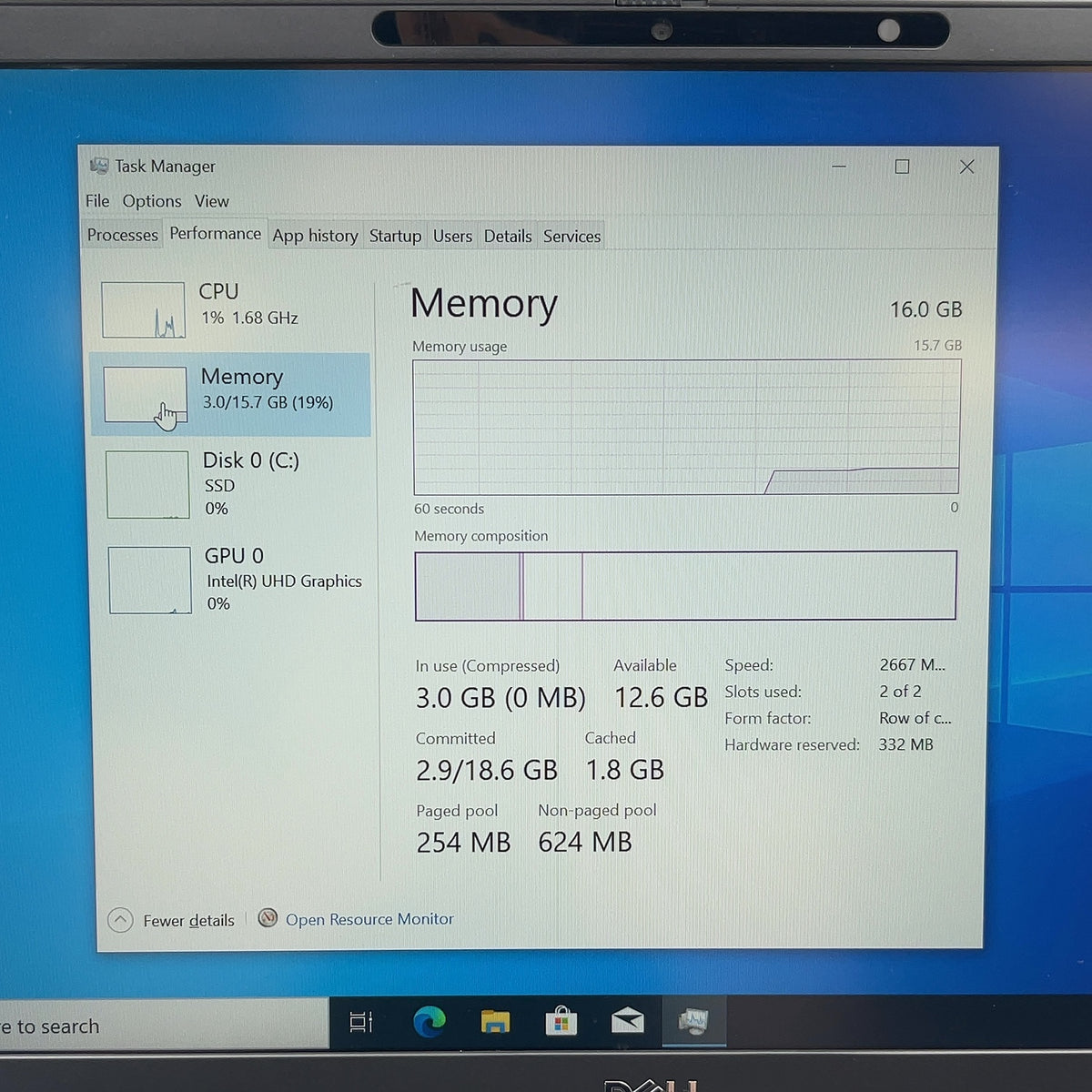The width and height of the screenshot is (1092, 1092).
Task: Open the Details tab
Action: (508, 236)
